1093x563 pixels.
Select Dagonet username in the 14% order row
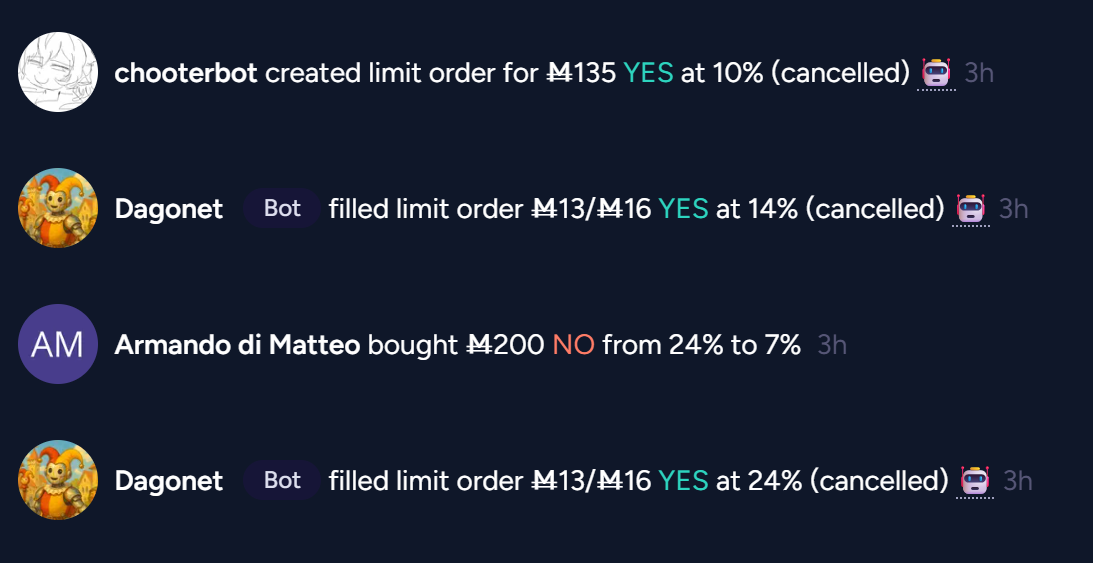coord(169,209)
